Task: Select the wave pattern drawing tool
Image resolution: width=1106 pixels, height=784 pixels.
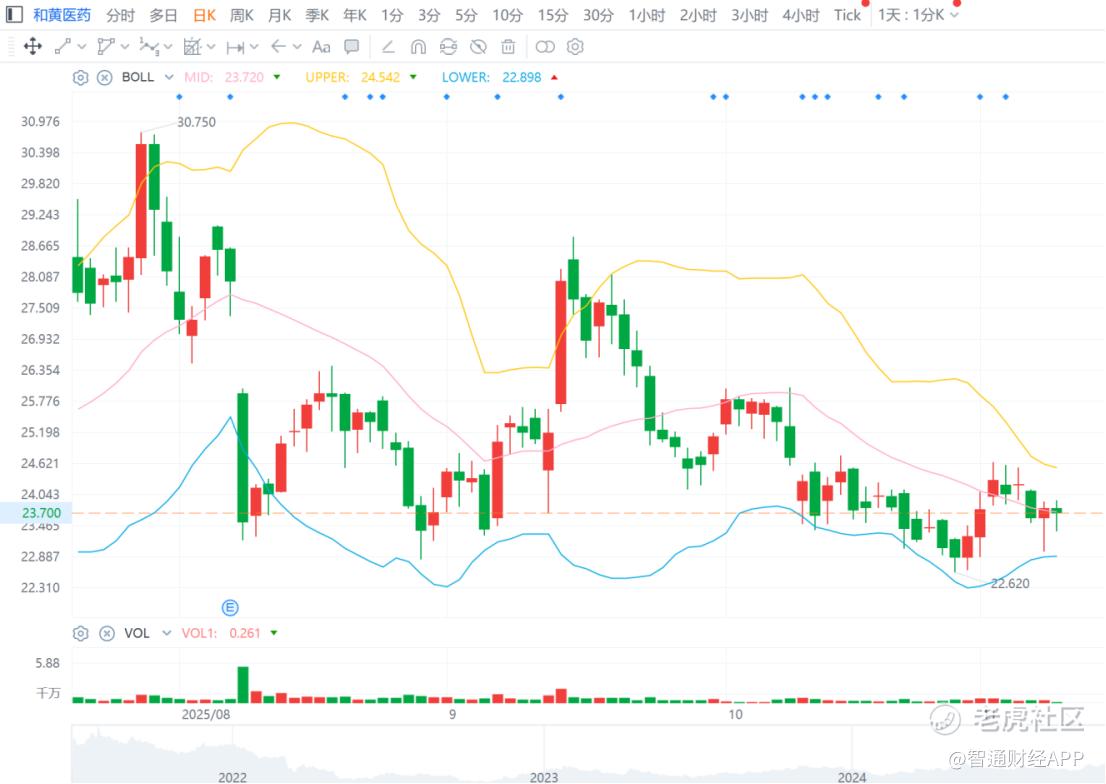Action: pos(148,47)
